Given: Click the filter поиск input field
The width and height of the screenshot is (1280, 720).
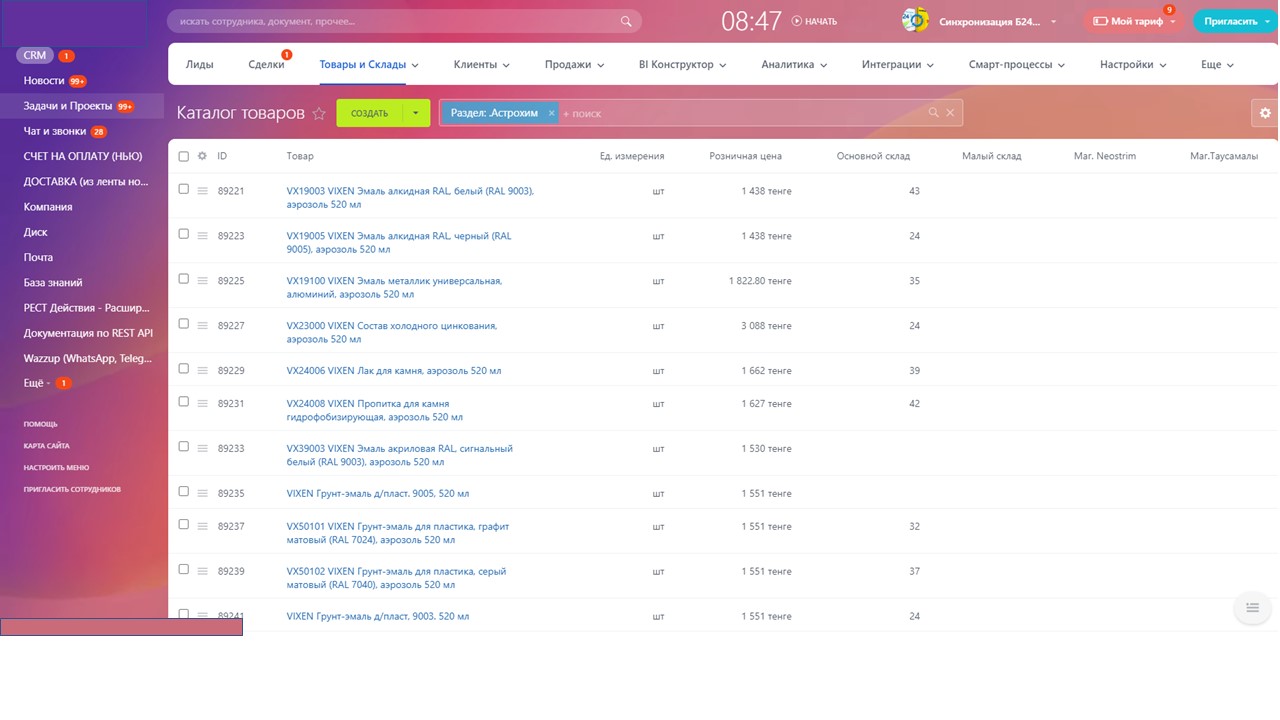Looking at the screenshot, I should [742, 113].
